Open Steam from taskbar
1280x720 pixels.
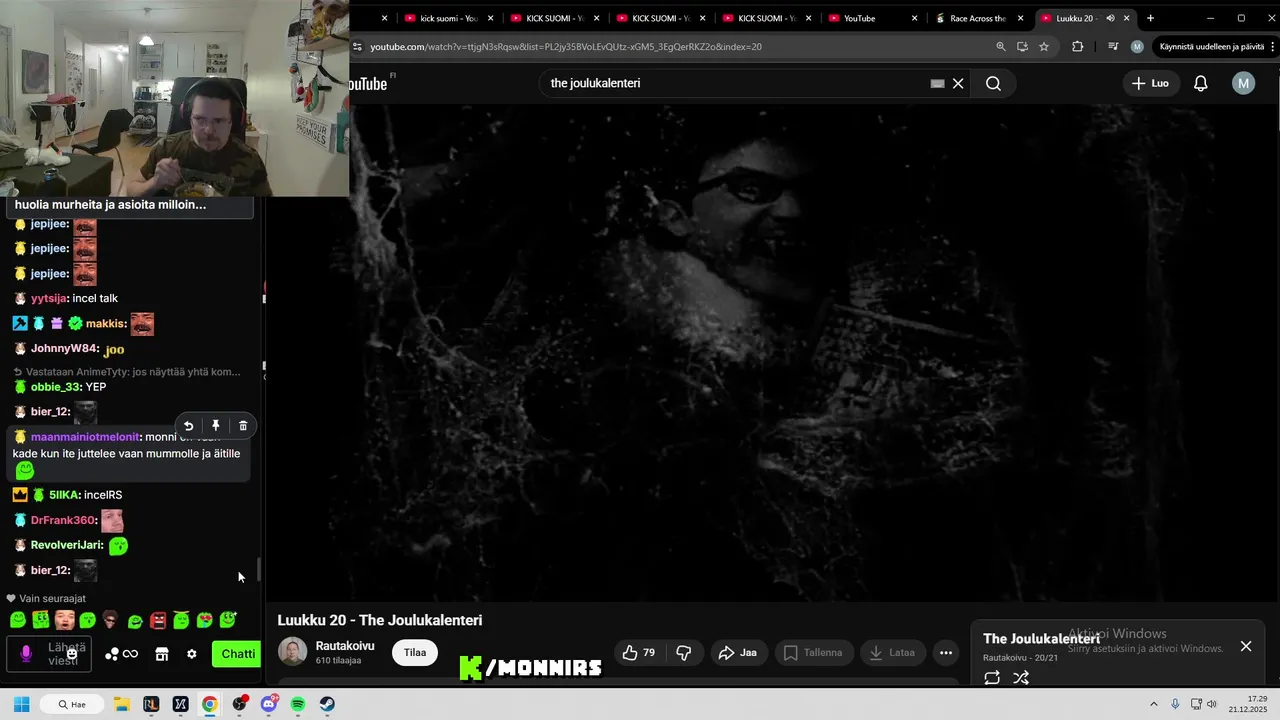327,704
